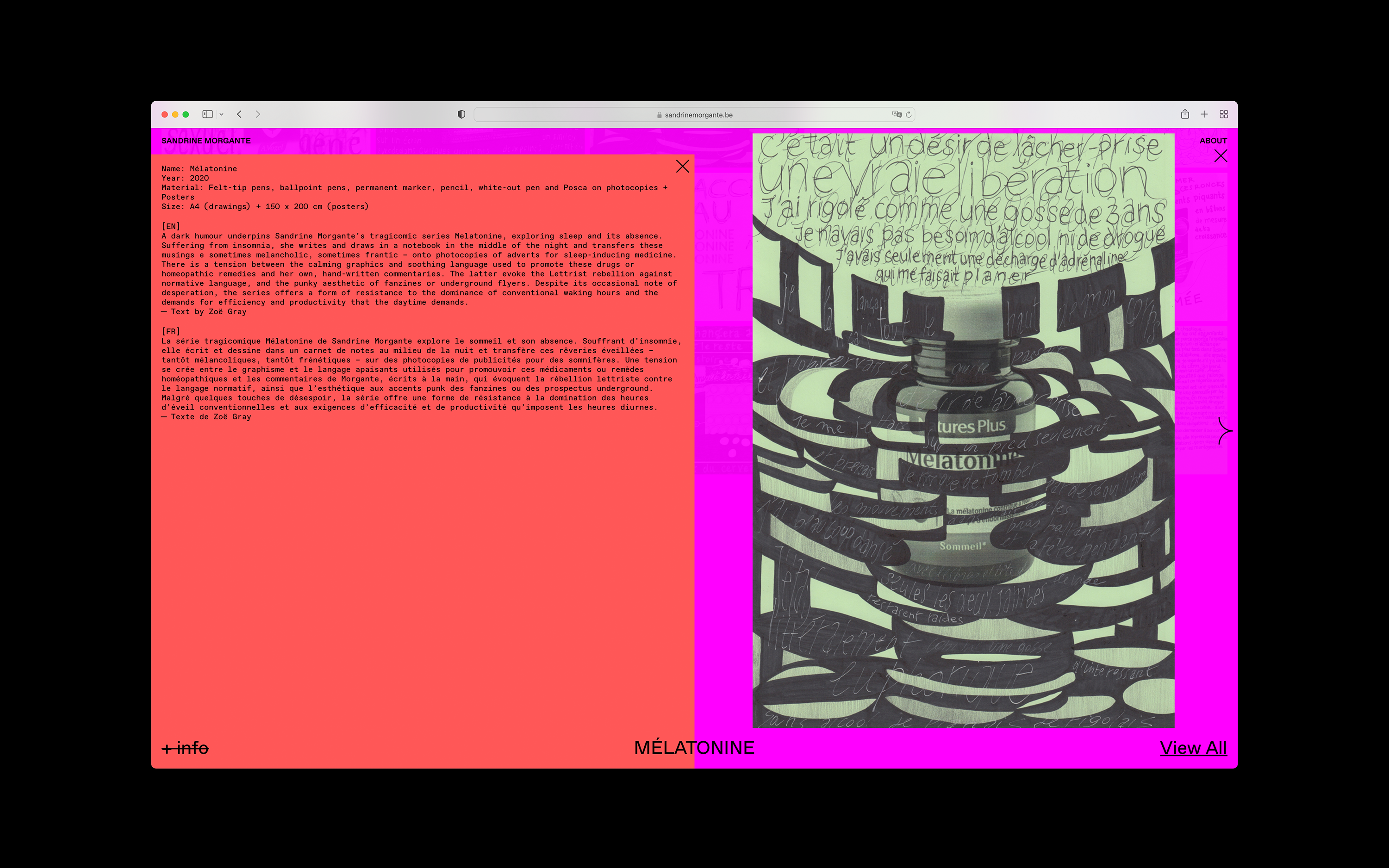The height and width of the screenshot is (868, 1389).
Task: Reload the current page
Action: [909, 114]
